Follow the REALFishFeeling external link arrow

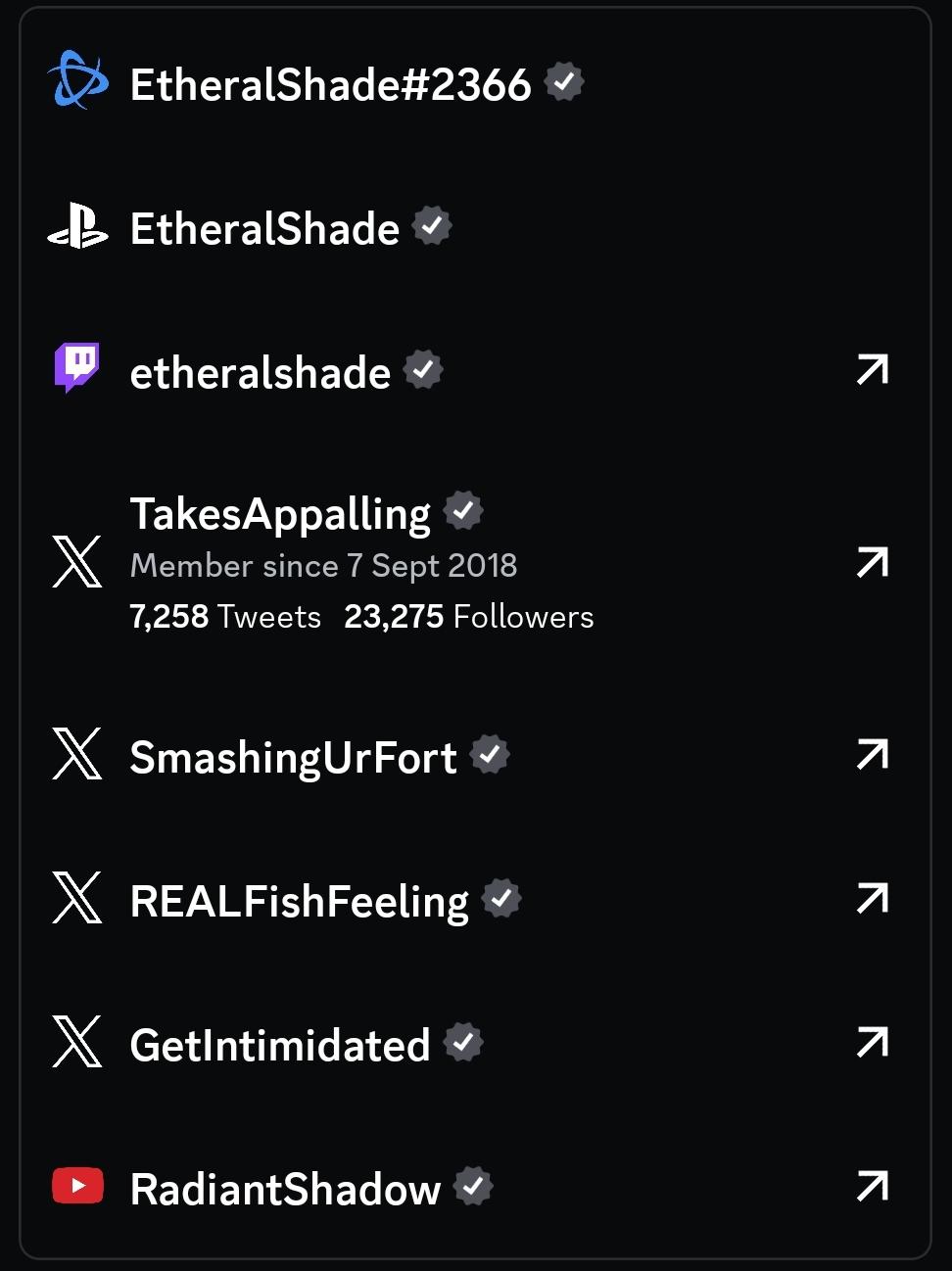pyautogui.click(x=872, y=898)
